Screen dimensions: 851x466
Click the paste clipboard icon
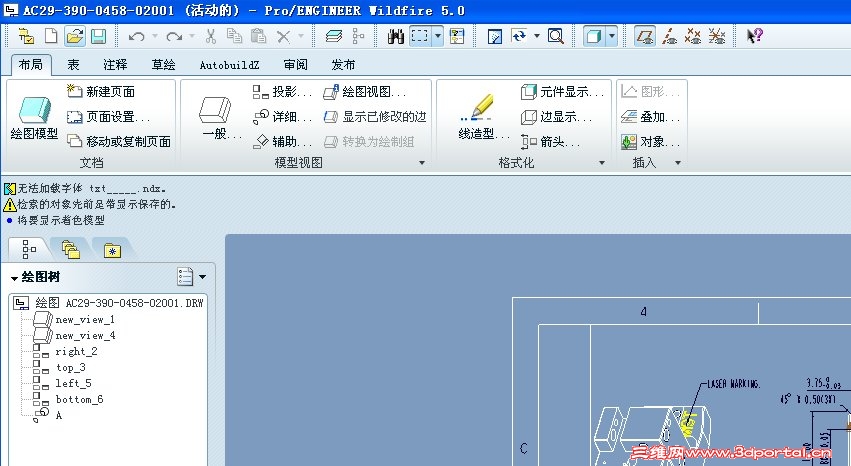(x=258, y=36)
